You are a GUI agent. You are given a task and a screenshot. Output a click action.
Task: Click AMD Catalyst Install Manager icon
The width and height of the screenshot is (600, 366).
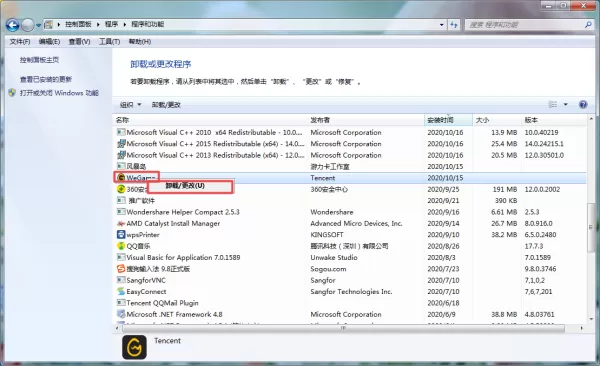coord(121,223)
